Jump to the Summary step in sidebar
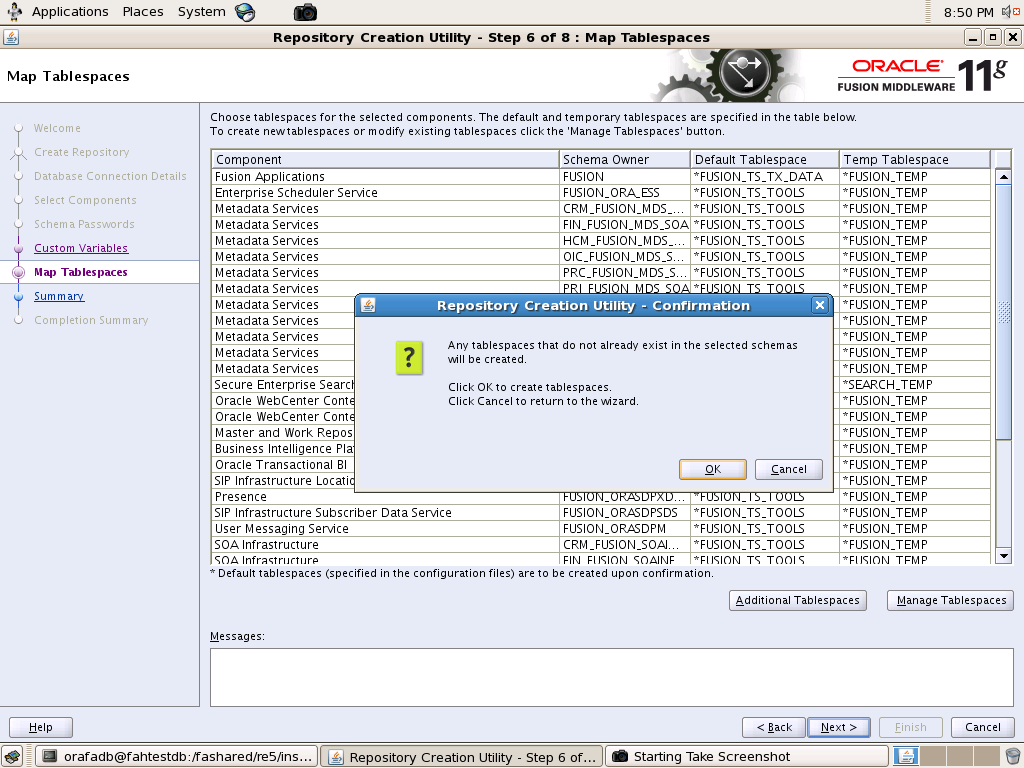Viewport: 1024px width, 768px height. (x=59, y=296)
